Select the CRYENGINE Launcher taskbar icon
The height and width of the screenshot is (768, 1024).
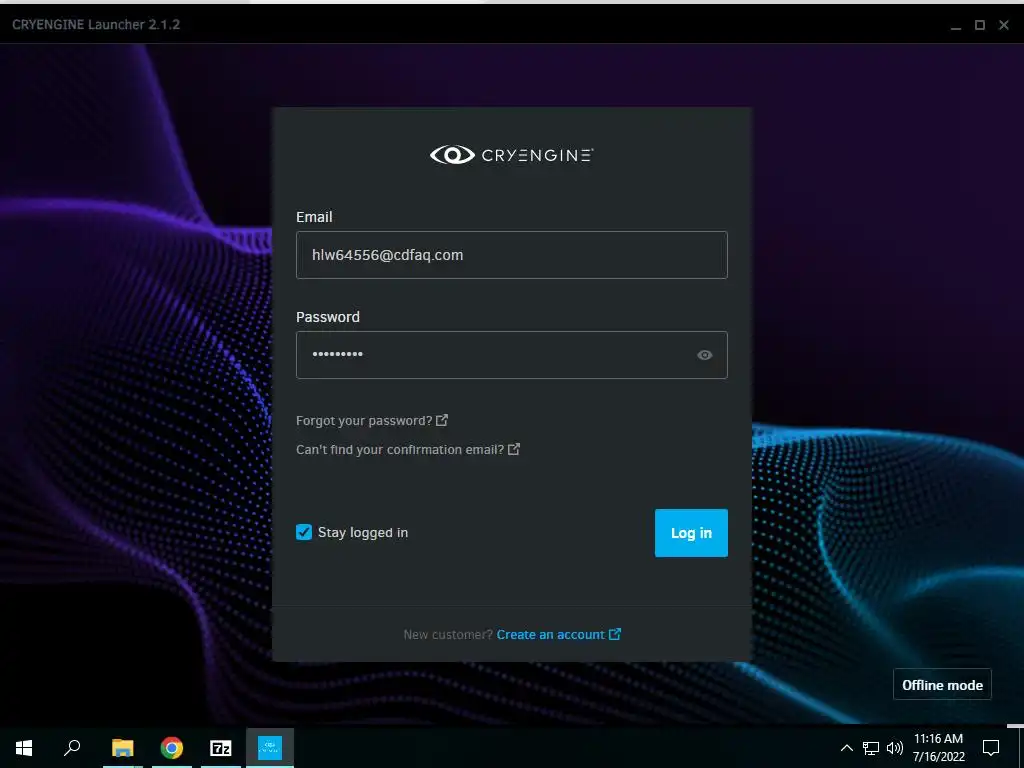[270, 748]
